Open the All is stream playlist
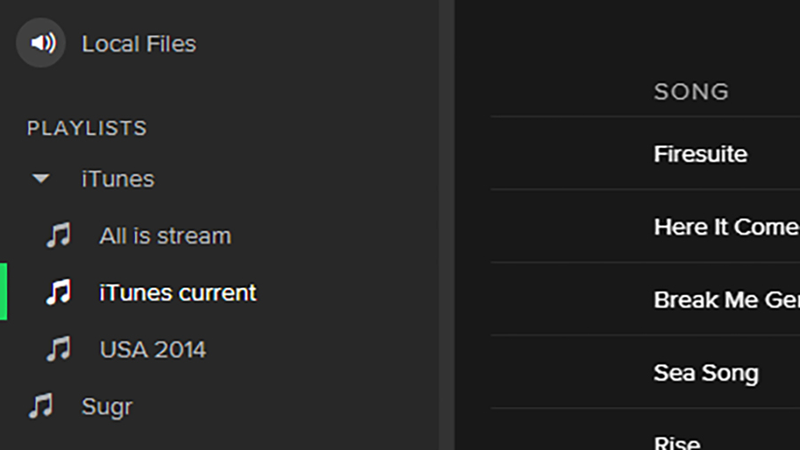 [x=165, y=236]
